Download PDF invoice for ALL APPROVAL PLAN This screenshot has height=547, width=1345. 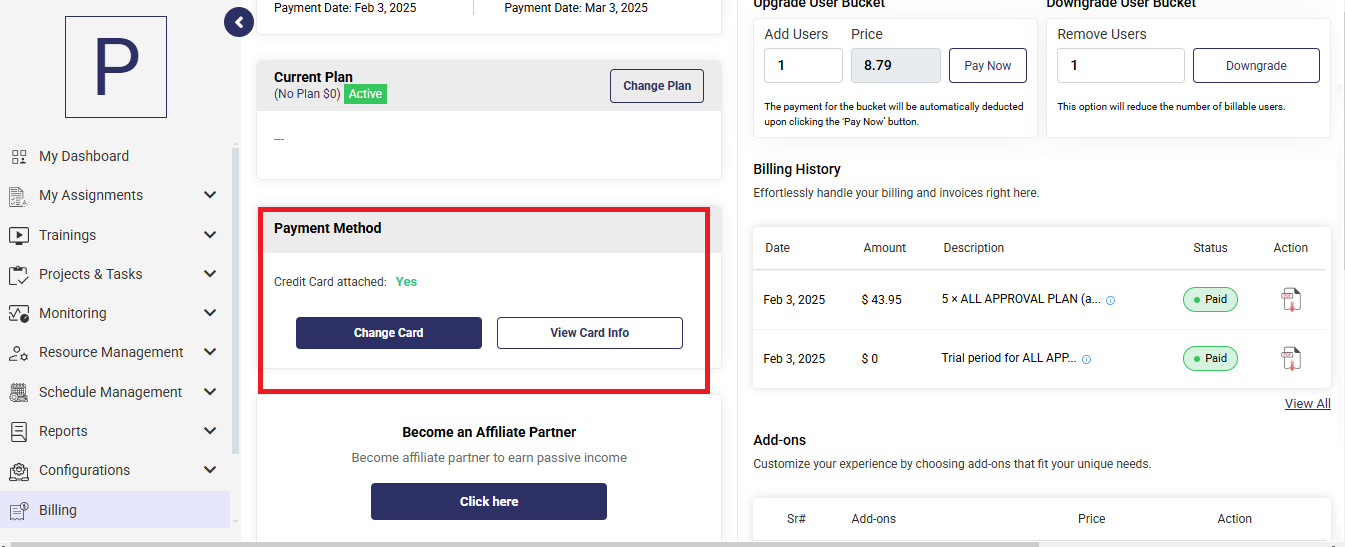(1291, 299)
